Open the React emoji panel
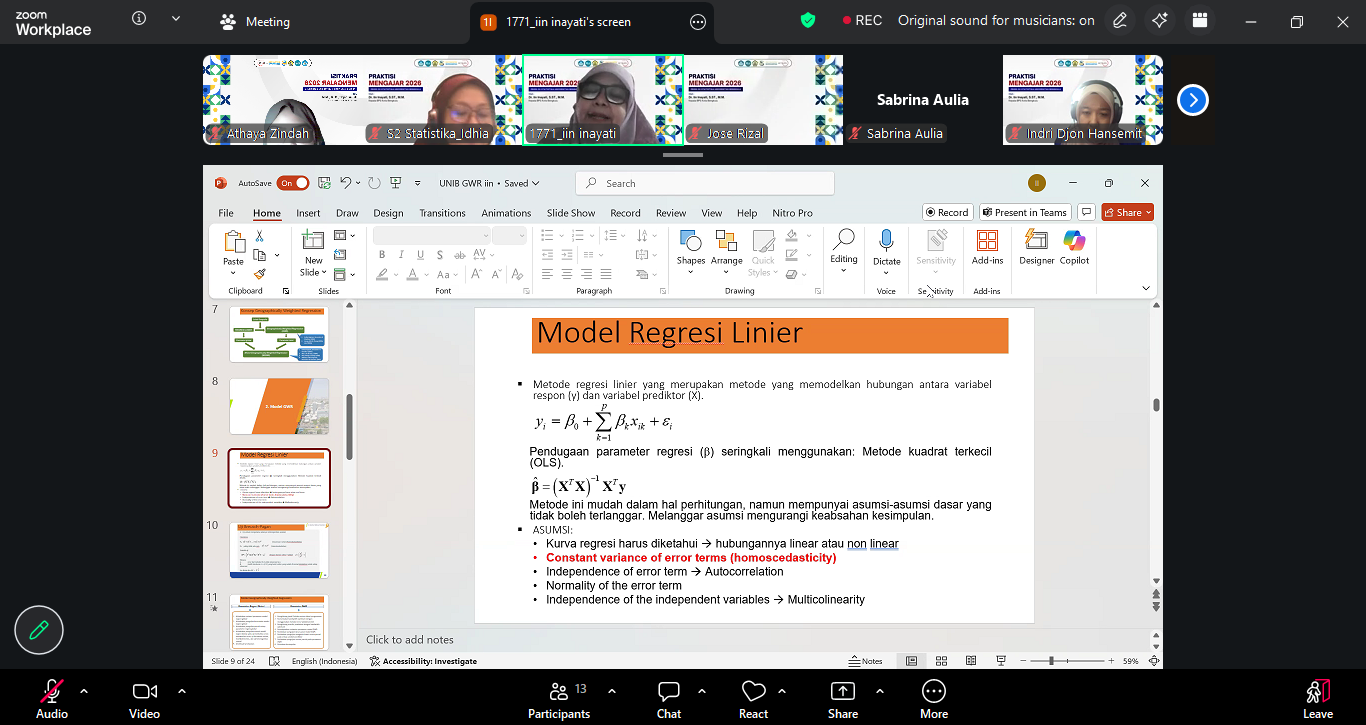1366x725 pixels. (753, 697)
